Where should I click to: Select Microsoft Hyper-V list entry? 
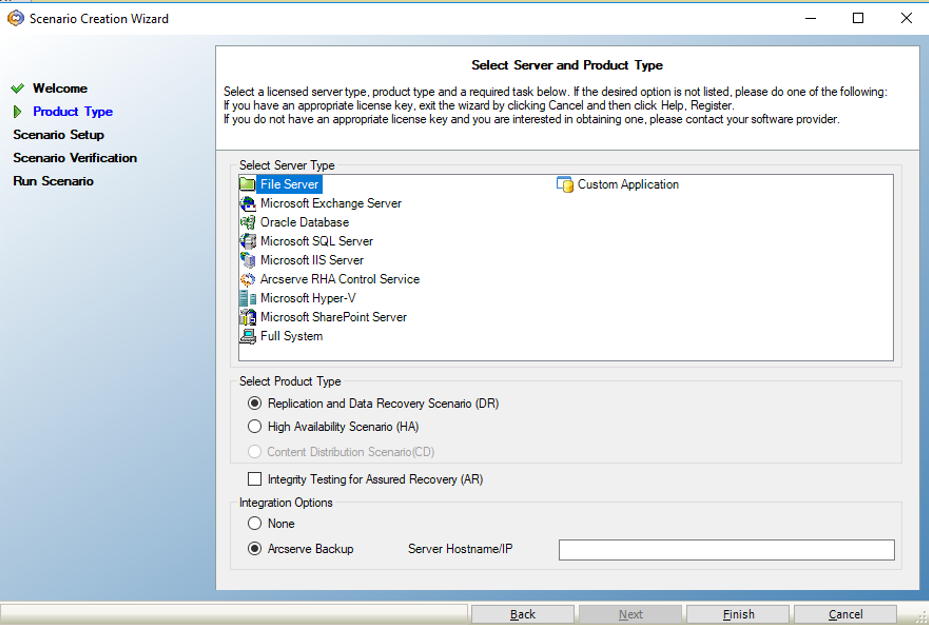pyautogui.click(x=307, y=298)
